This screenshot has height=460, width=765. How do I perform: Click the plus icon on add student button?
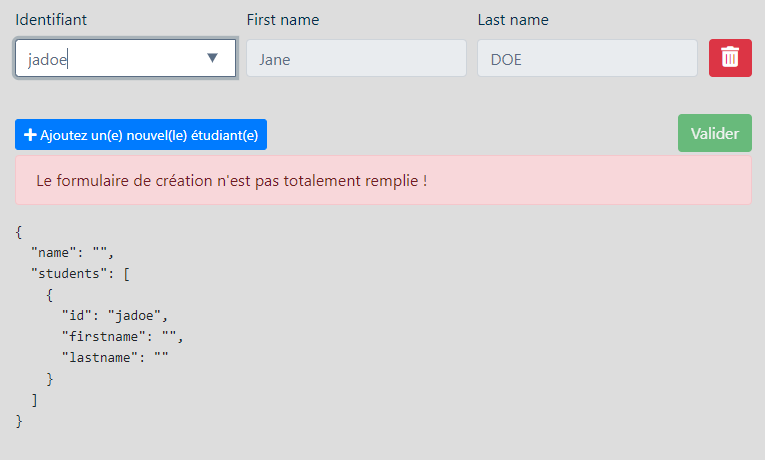tap(30, 135)
